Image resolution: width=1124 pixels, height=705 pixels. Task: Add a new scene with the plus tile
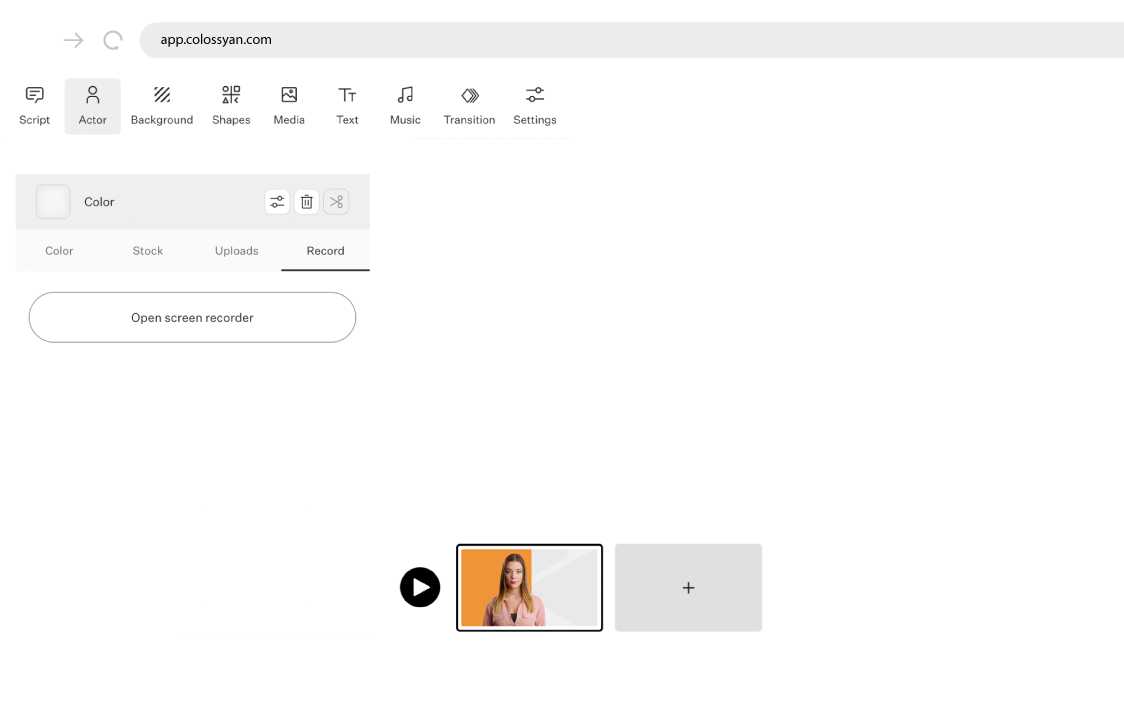coord(688,587)
